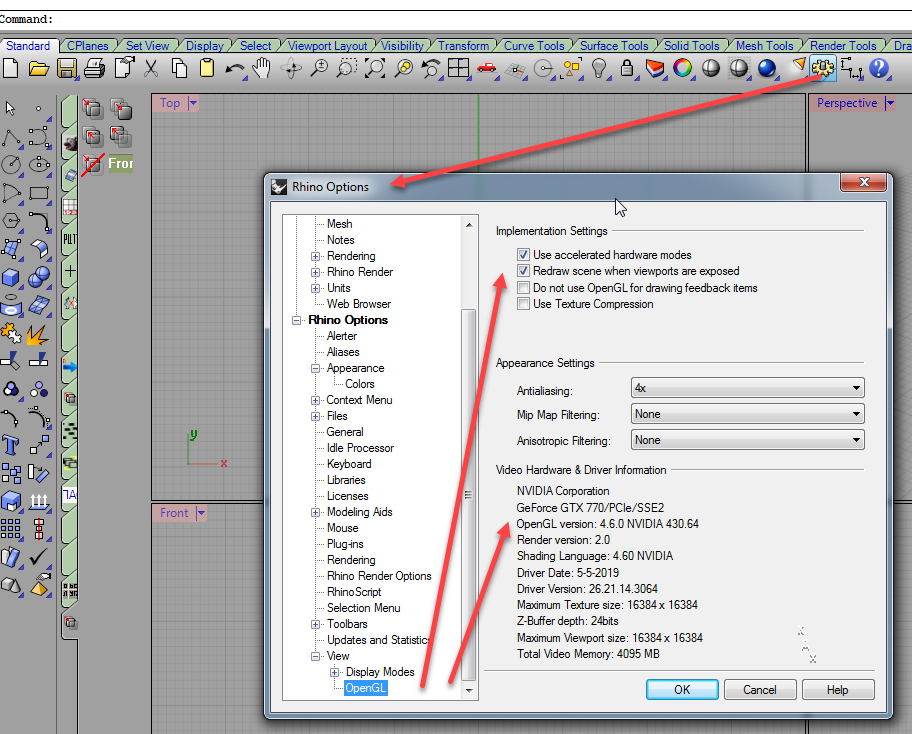Select Appearance in options tree
The width and height of the screenshot is (912, 734).
tap(355, 368)
